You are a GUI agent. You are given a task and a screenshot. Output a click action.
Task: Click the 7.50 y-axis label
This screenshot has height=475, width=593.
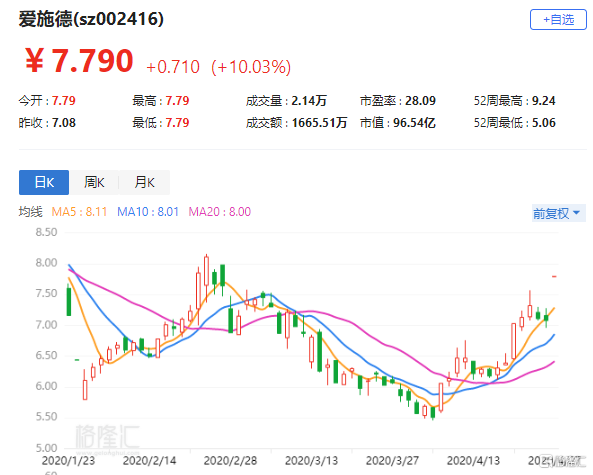(x=46, y=293)
